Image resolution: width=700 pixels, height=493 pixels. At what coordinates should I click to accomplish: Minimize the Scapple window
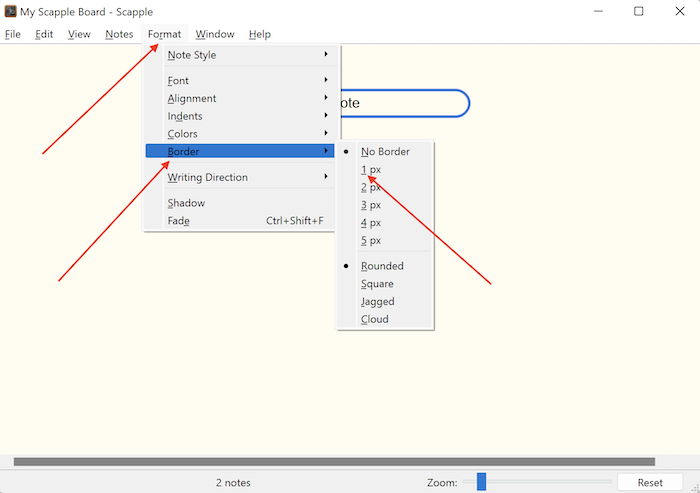[x=598, y=12]
